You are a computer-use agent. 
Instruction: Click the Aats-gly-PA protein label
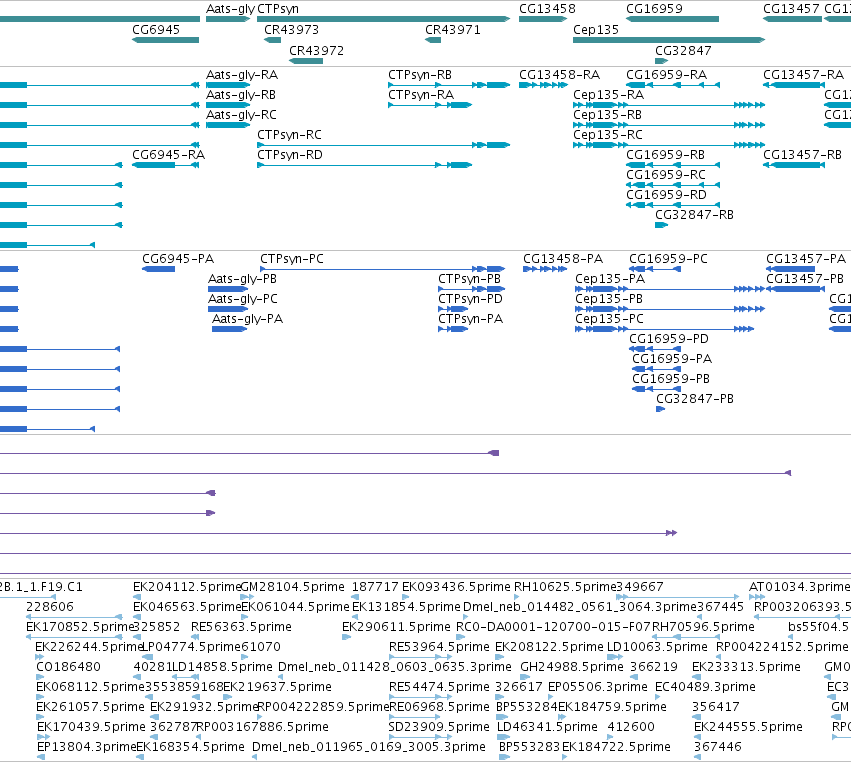pos(247,319)
